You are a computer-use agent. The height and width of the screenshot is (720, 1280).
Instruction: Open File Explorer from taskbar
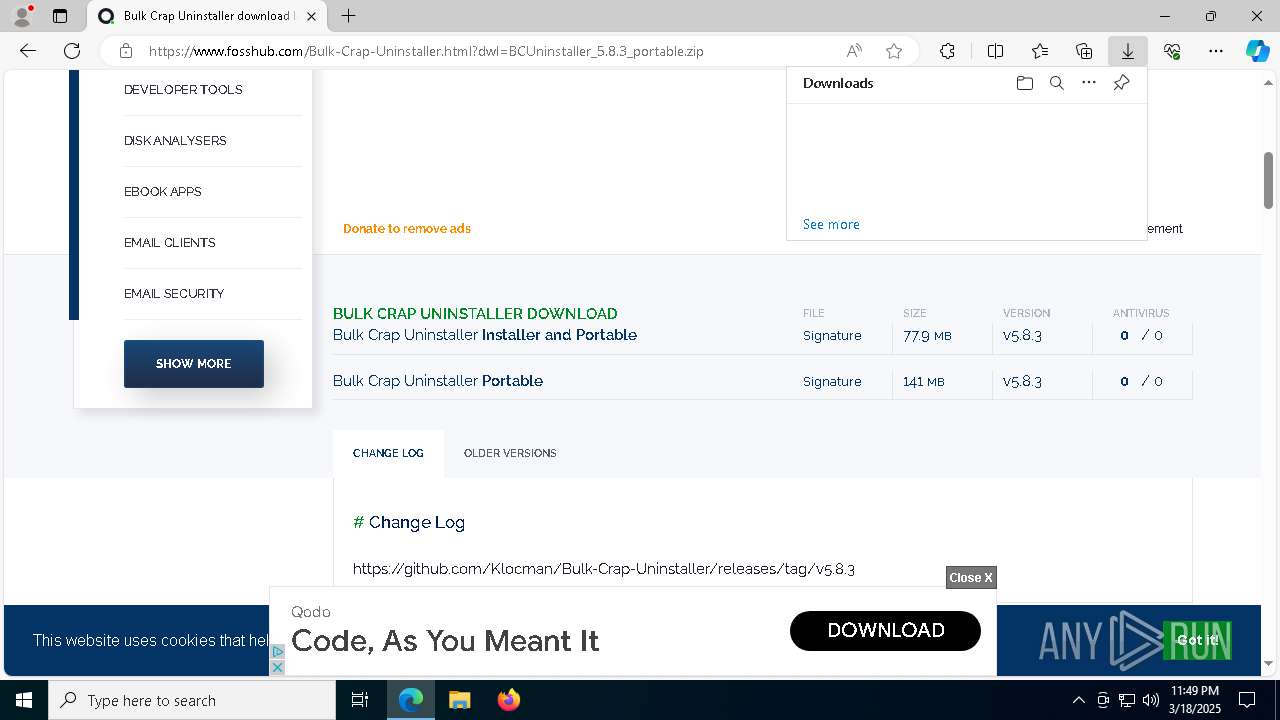[x=459, y=700]
